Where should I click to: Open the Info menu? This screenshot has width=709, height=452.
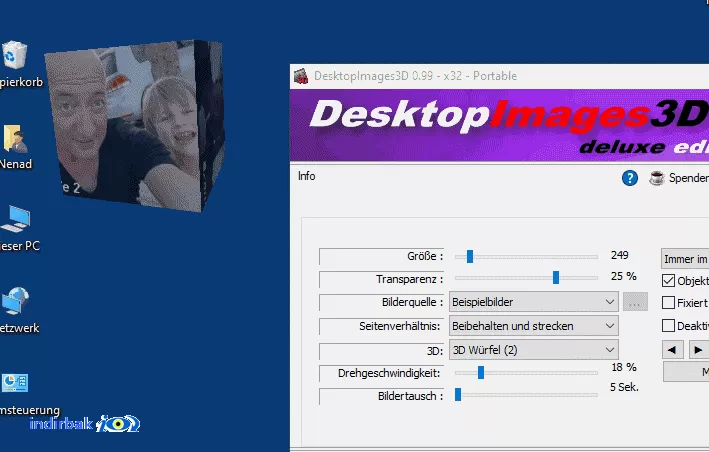pos(307,176)
